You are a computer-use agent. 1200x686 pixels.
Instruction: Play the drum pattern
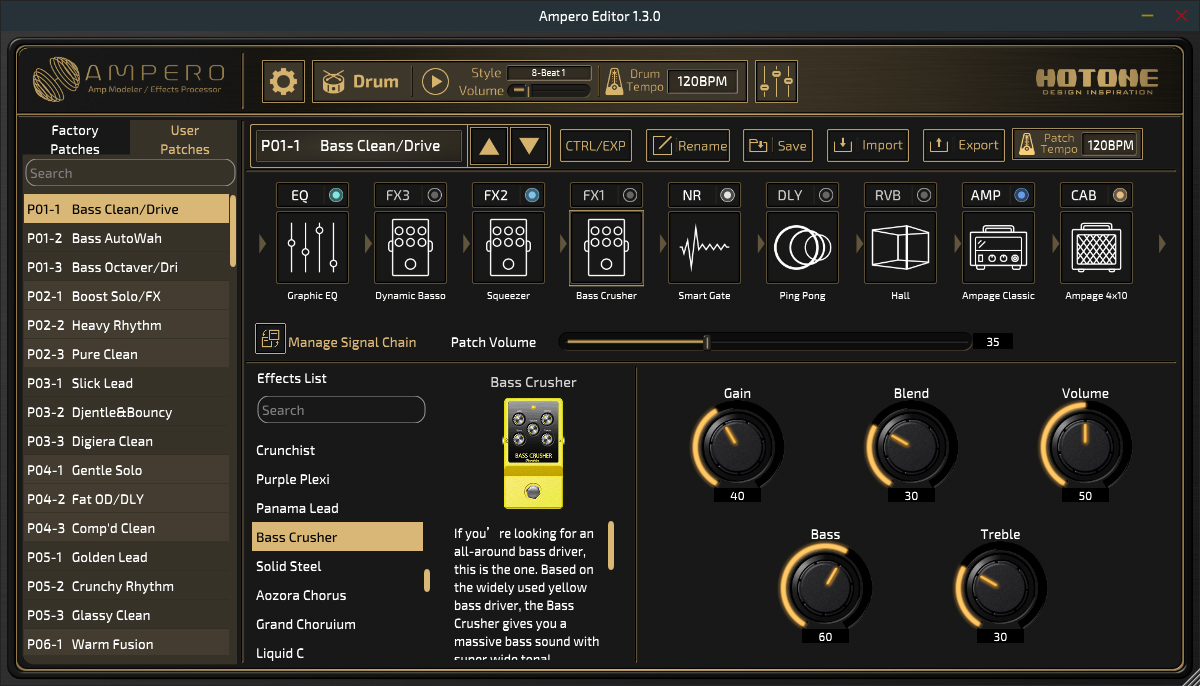(435, 82)
